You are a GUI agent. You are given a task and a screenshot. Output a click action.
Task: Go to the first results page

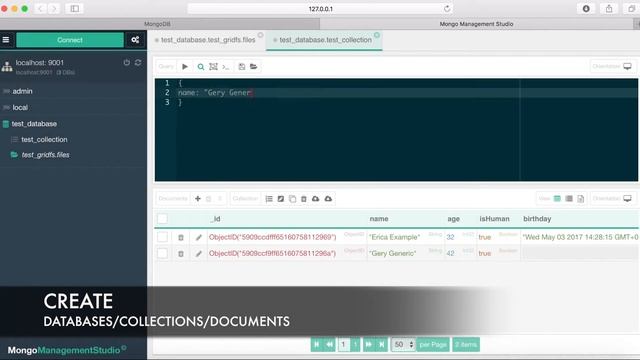[x=316, y=344]
